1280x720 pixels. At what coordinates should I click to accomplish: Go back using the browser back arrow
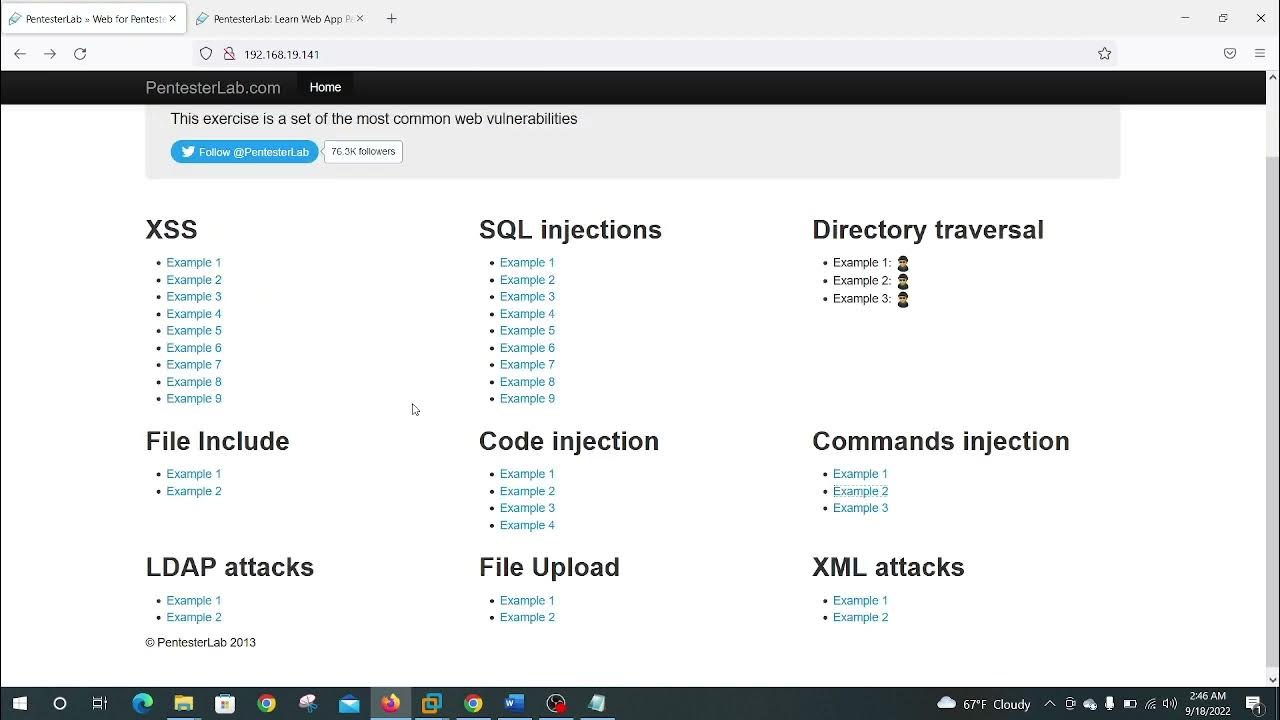(x=20, y=54)
